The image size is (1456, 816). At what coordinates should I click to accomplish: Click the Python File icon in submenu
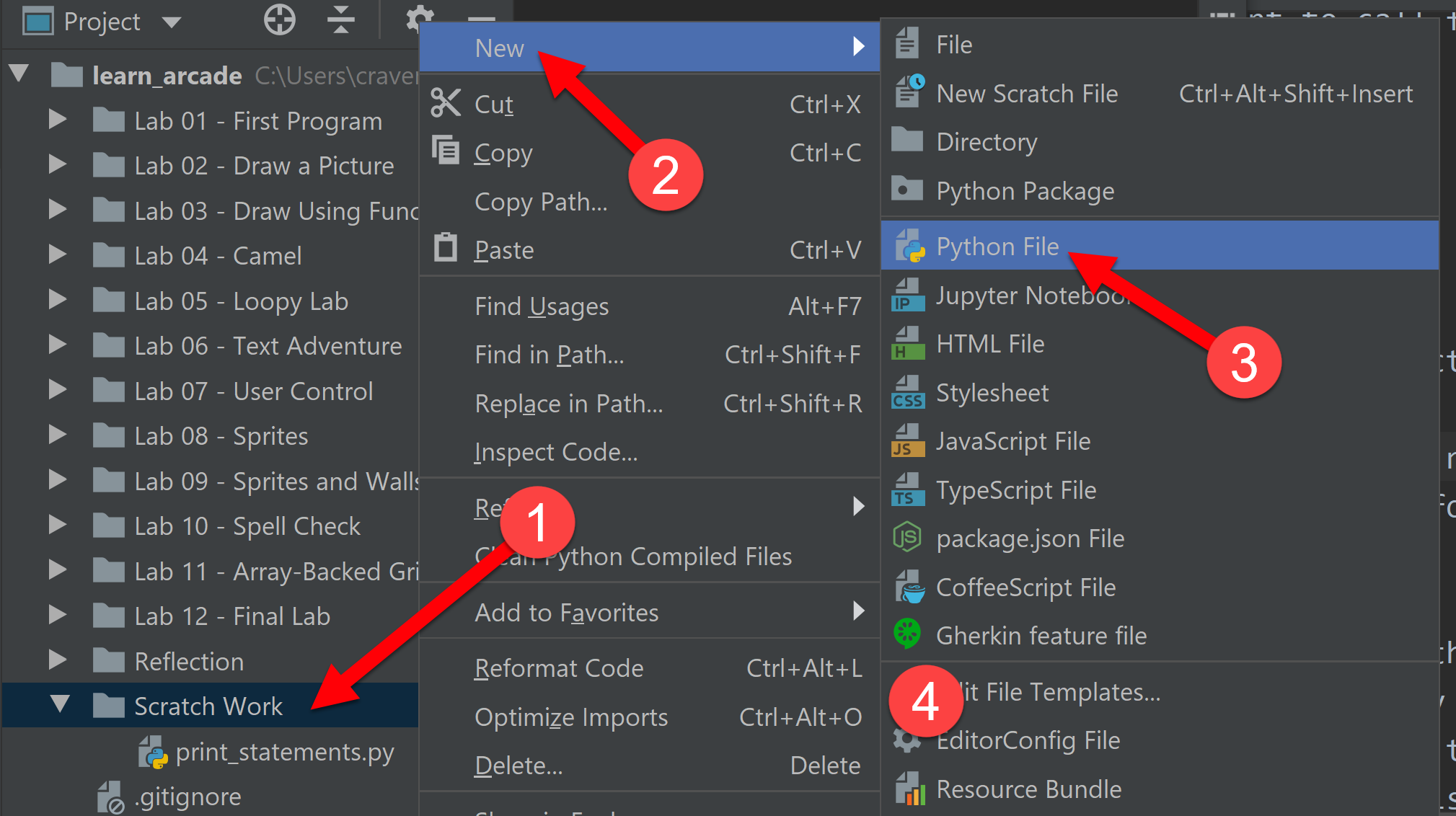(x=909, y=246)
